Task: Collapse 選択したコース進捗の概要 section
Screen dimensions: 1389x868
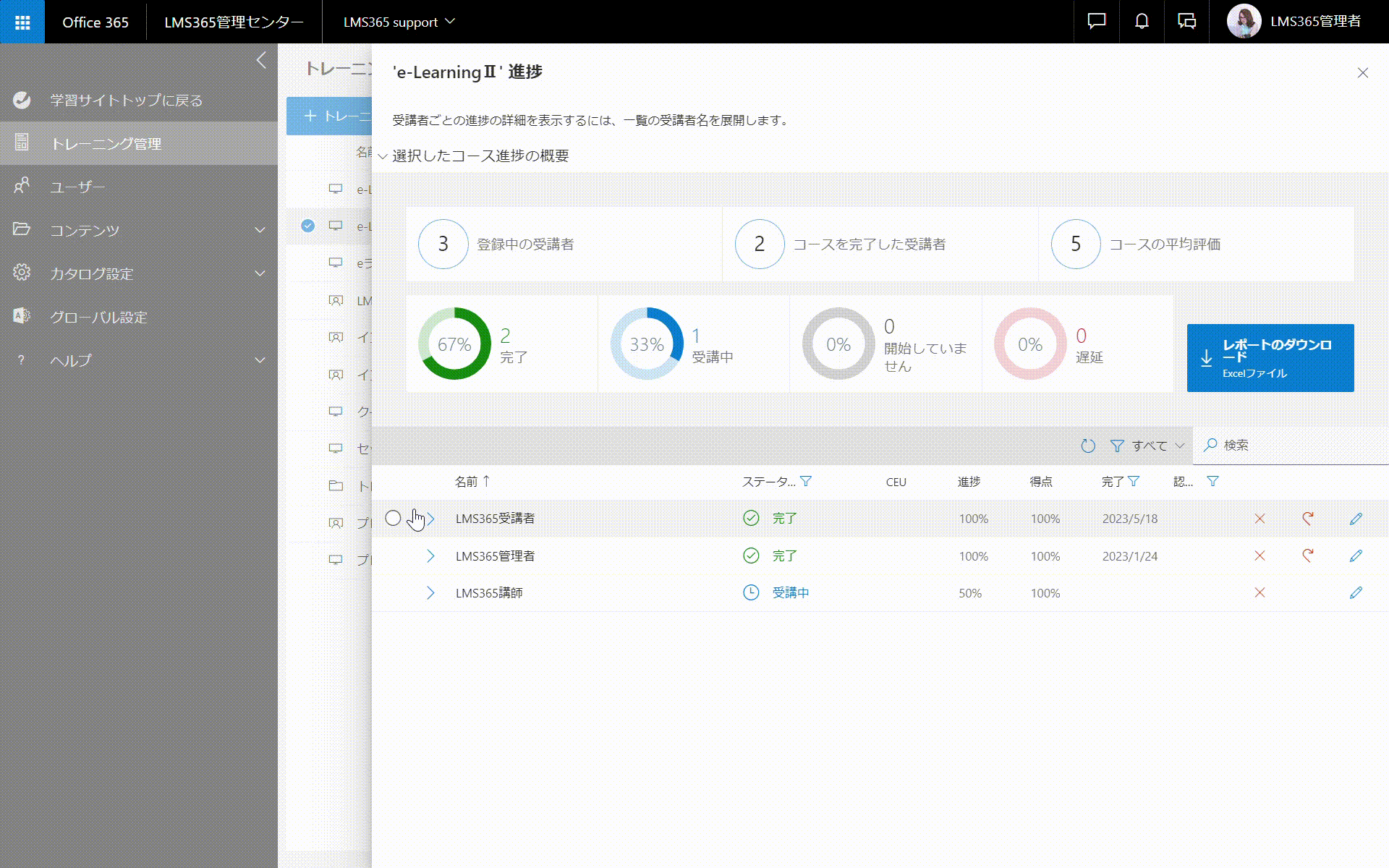Action: [x=383, y=156]
